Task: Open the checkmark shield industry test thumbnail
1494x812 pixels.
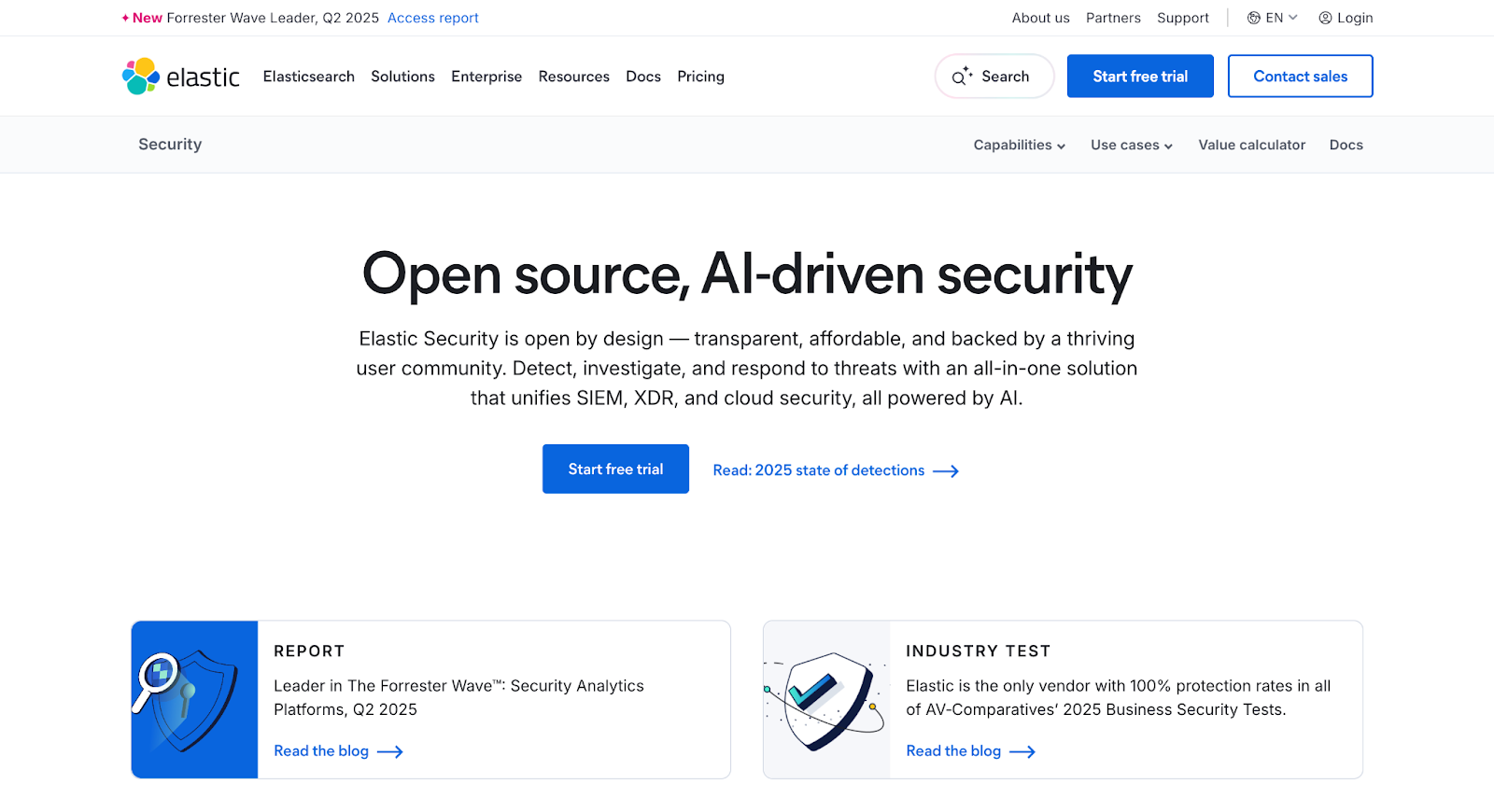Action: click(x=826, y=700)
